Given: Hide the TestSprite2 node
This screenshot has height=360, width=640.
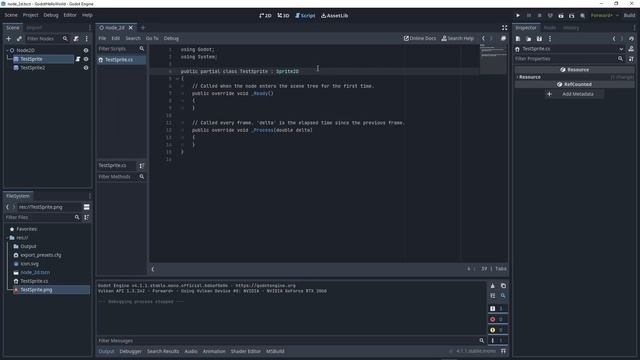Looking at the screenshot, I should click(x=86, y=68).
